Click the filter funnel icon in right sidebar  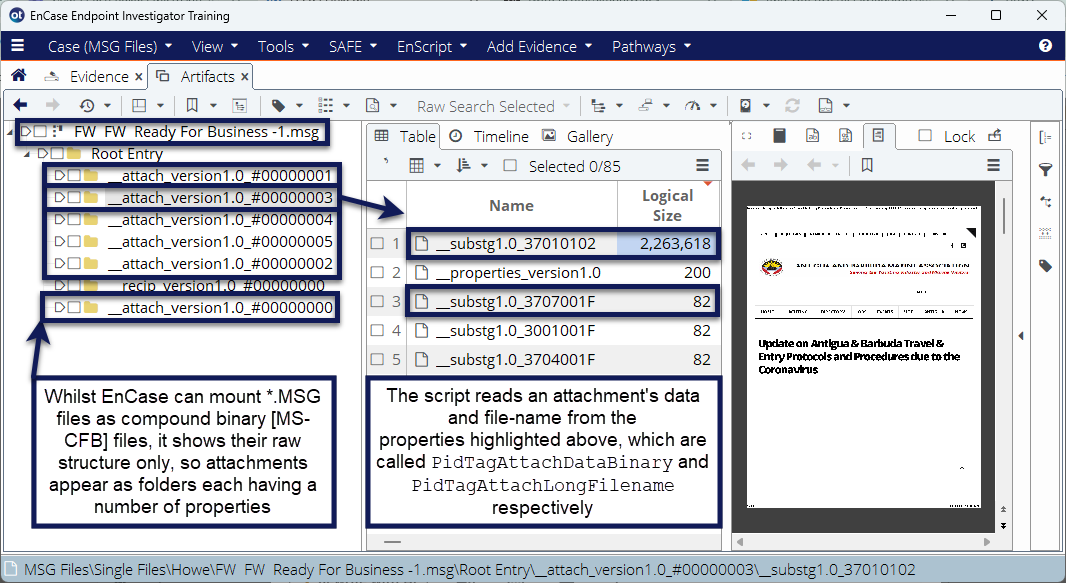pyautogui.click(x=1046, y=169)
